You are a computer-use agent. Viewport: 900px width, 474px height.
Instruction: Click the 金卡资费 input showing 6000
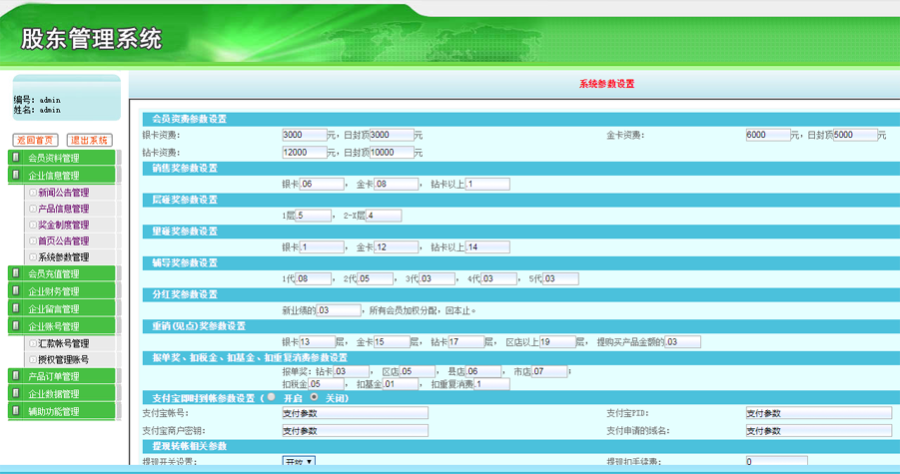point(767,135)
